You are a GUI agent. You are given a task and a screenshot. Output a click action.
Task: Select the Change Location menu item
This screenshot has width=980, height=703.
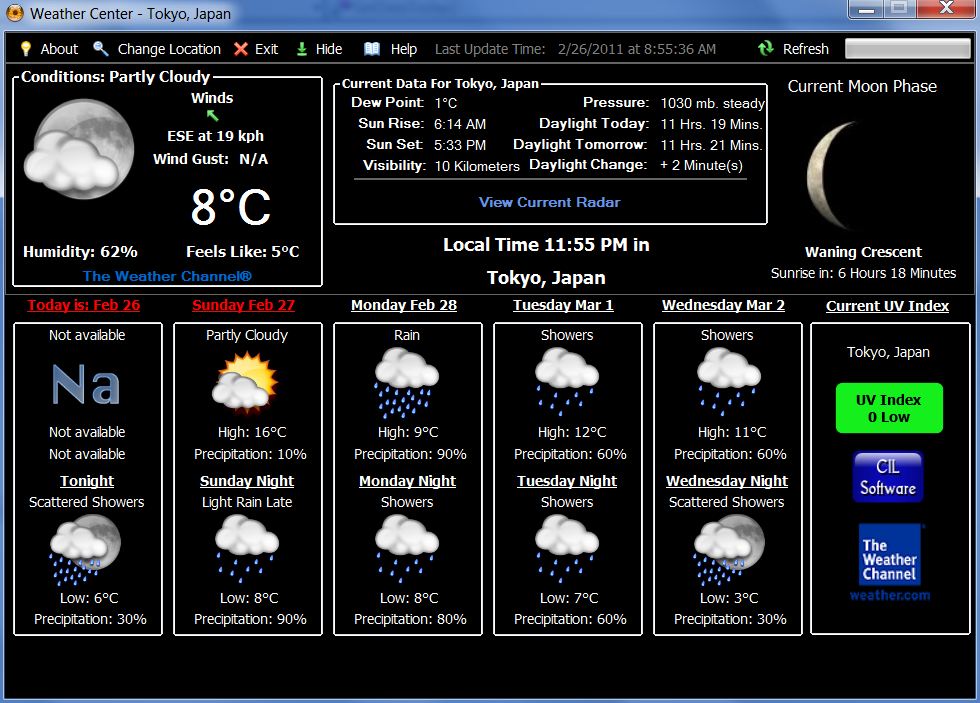click(169, 49)
